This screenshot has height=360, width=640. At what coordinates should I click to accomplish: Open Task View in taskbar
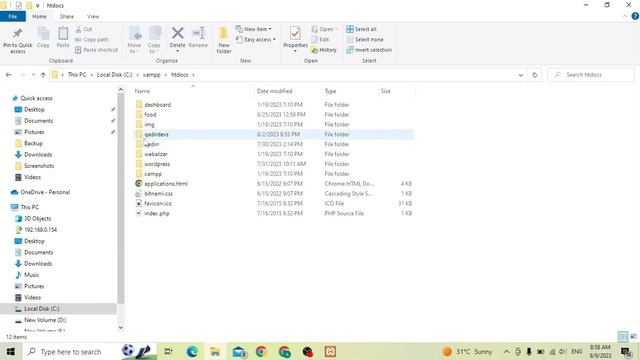[168, 351]
